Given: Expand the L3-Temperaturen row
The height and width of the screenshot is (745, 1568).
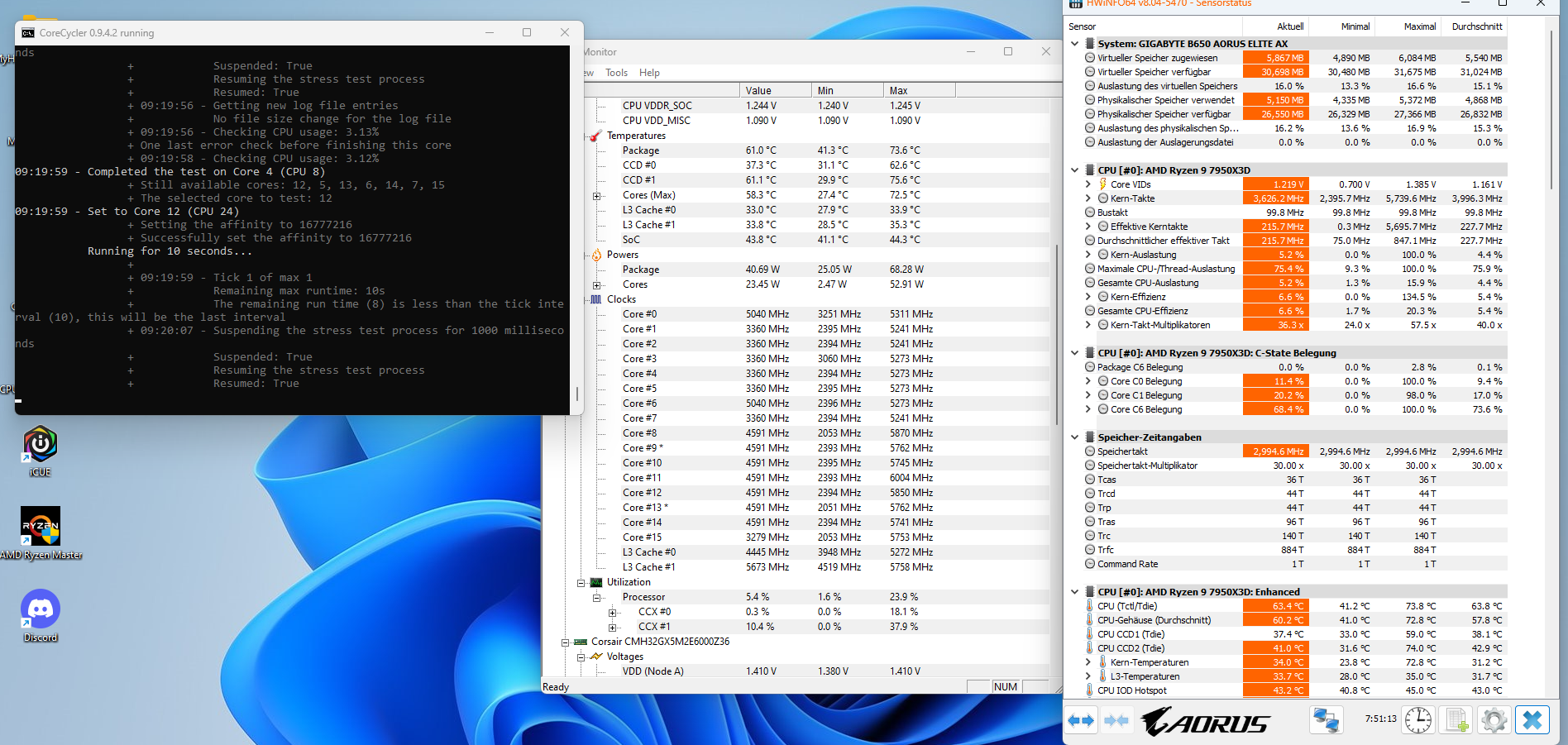Looking at the screenshot, I should point(1088,676).
